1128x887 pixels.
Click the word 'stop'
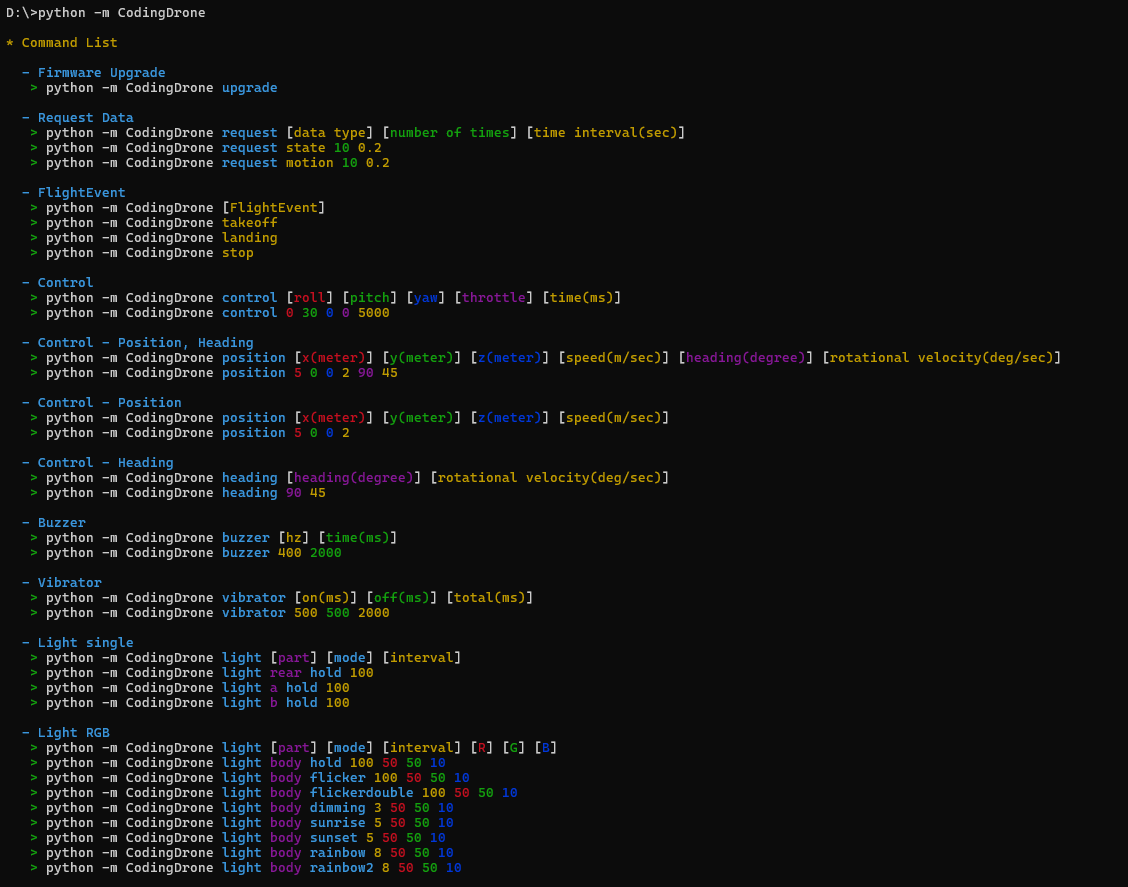tap(237, 253)
